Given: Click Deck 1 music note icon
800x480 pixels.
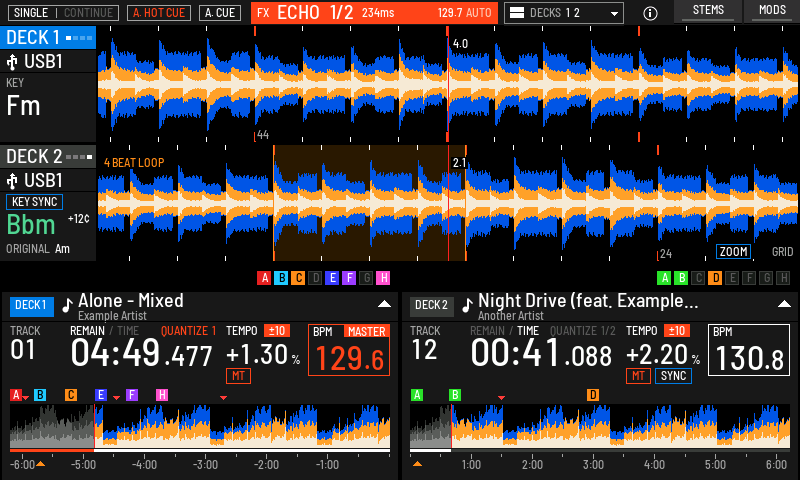Looking at the screenshot, I should (x=67, y=305).
